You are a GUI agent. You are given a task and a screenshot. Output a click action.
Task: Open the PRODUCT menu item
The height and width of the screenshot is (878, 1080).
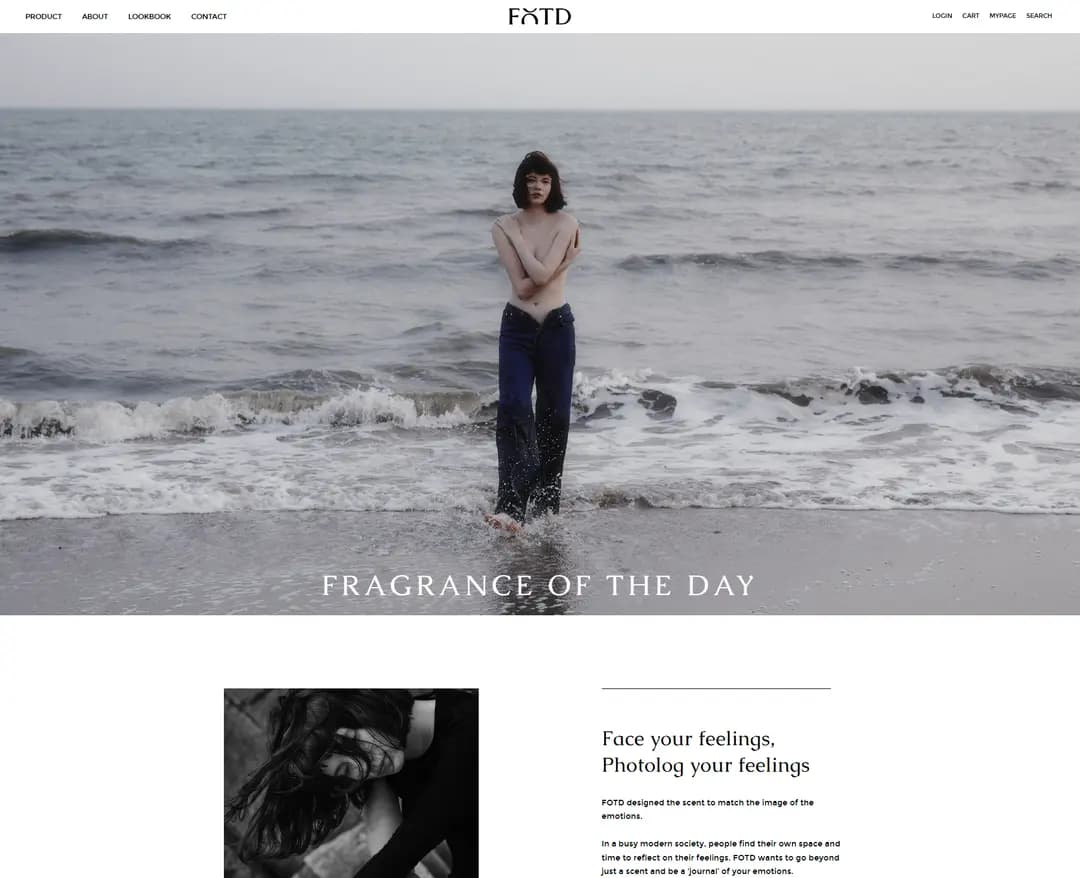tap(43, 17)
